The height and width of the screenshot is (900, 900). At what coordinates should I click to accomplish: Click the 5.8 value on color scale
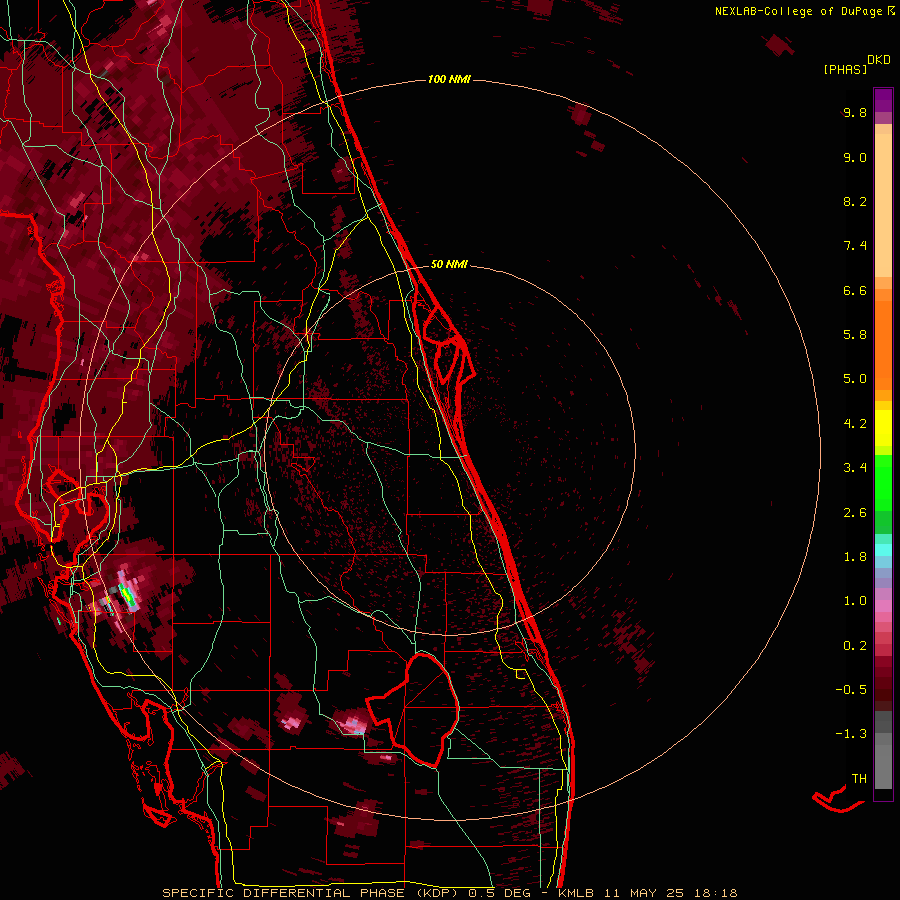click(x=855, y=335)
